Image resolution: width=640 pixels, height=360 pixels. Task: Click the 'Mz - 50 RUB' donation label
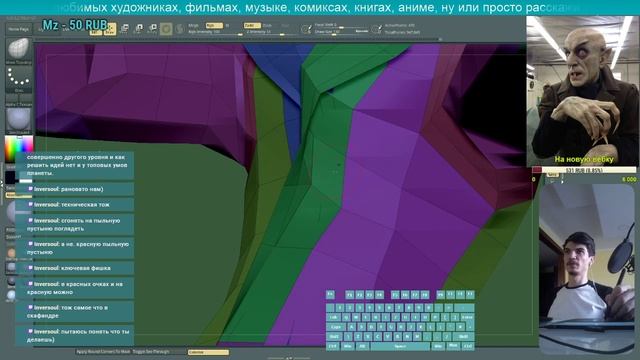point(75,25)
